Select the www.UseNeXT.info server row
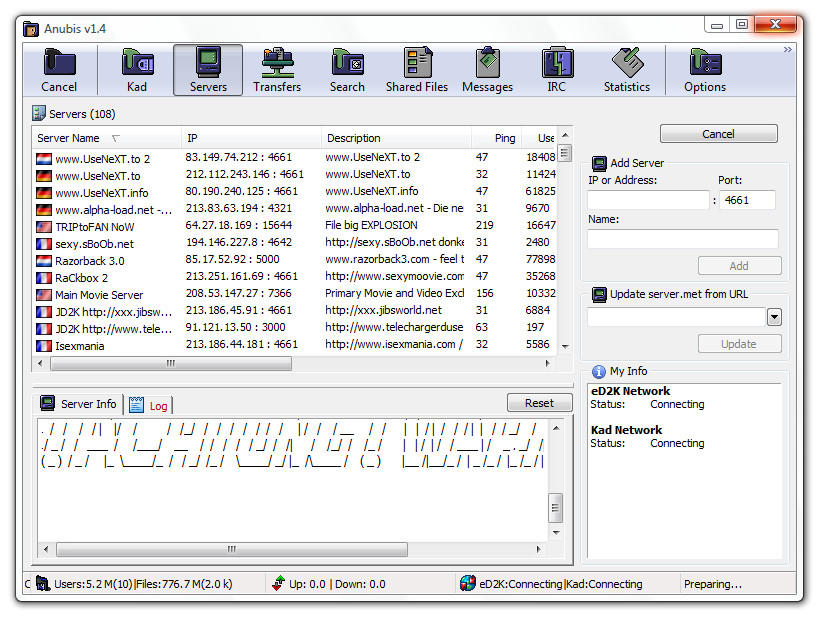The image size is (822, 623). pyautogui.click(x=296, y=192)
